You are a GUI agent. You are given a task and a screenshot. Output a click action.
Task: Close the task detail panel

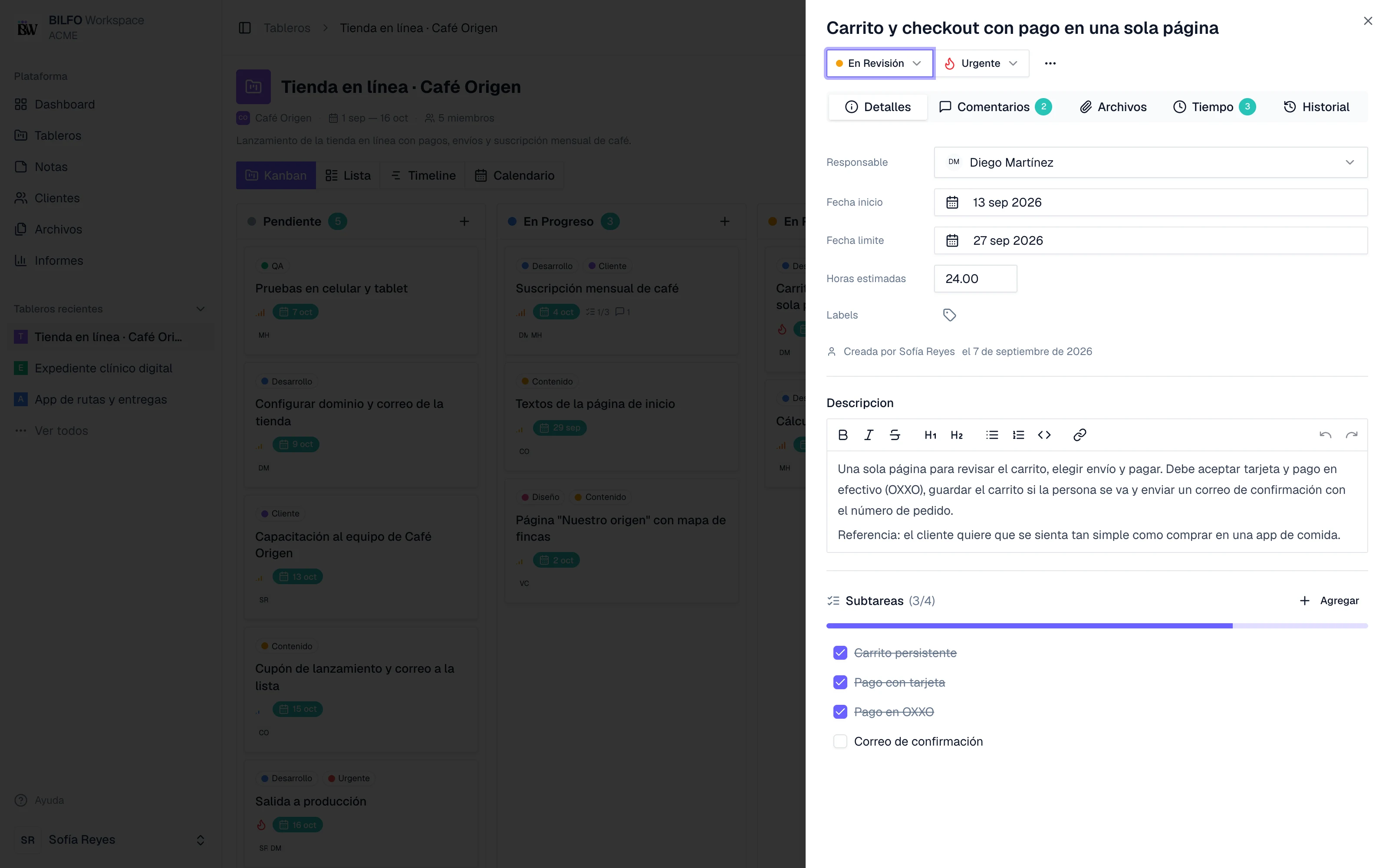[1368, 21]
